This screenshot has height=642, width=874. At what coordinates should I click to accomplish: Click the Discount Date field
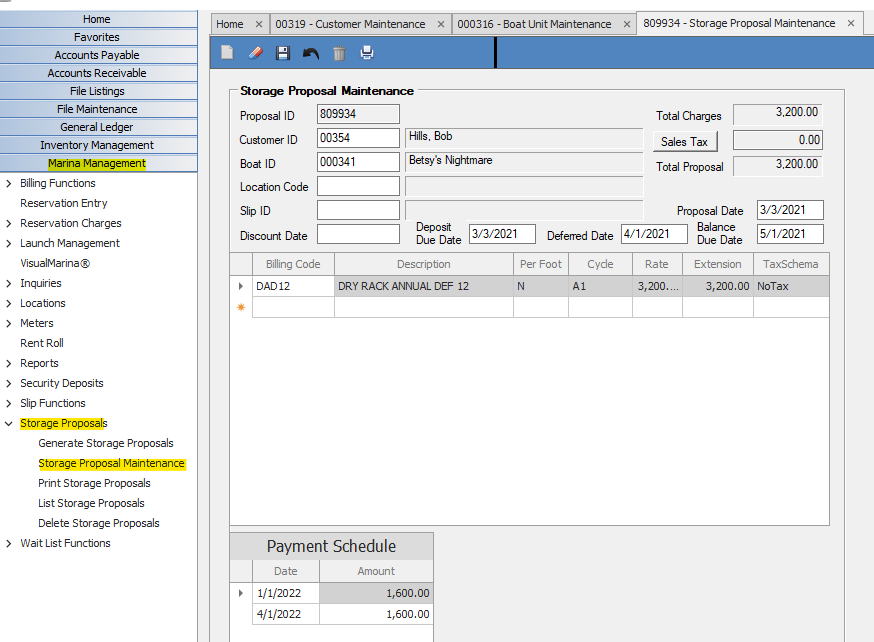click(358, 235)
